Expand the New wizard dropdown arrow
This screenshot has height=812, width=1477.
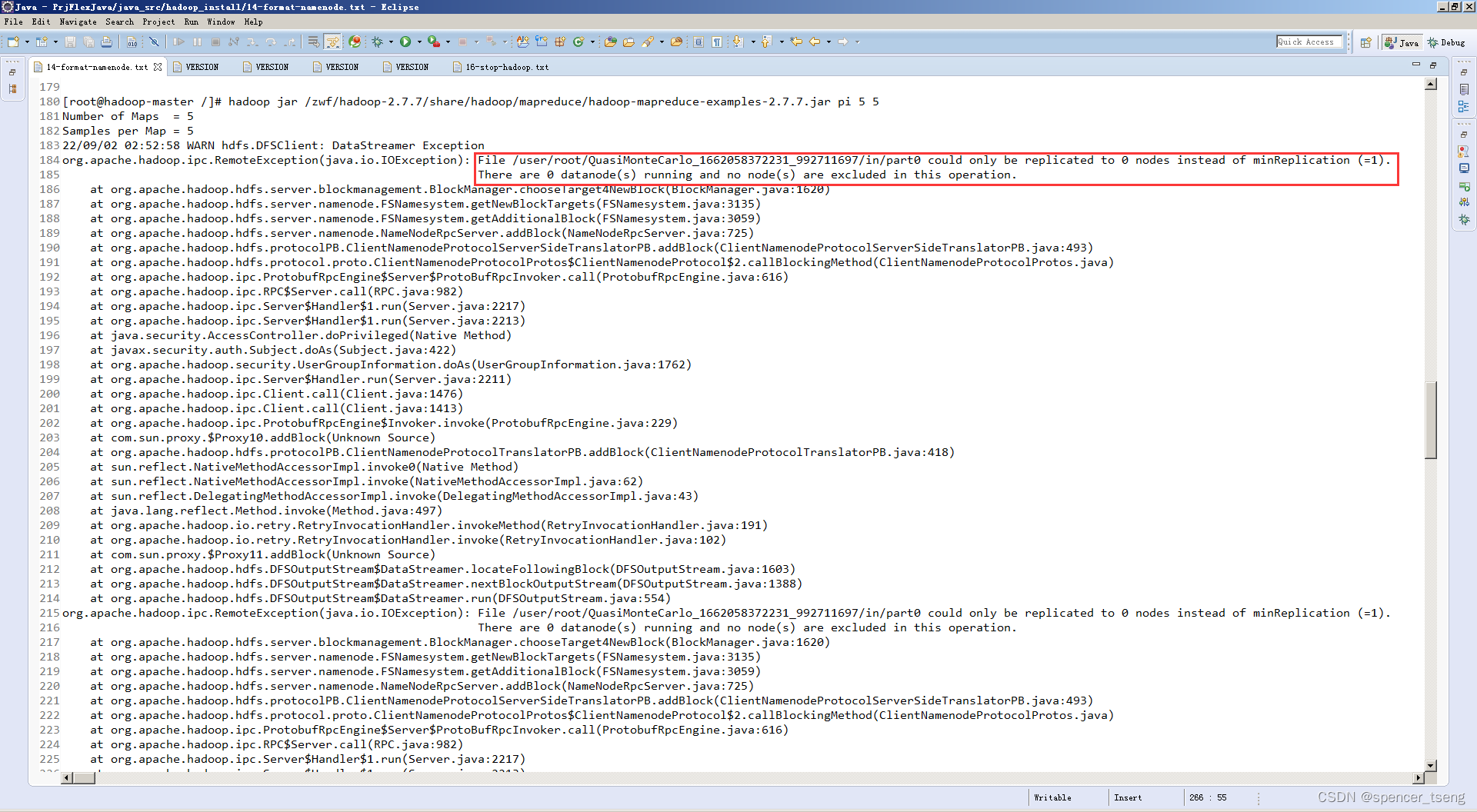click(x=27, y=42)
